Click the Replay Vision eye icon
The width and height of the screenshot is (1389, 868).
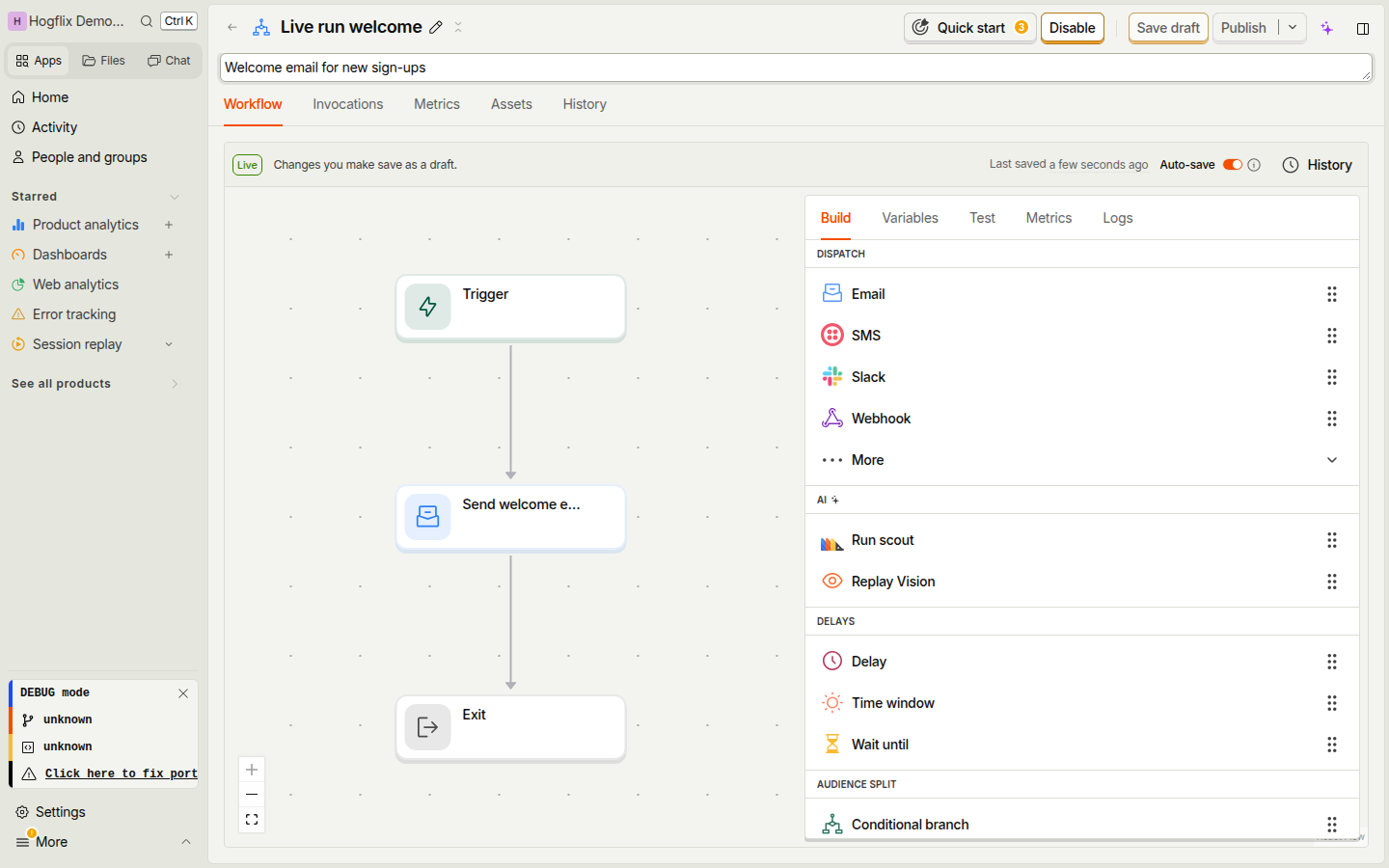click(x=832, y=582)
